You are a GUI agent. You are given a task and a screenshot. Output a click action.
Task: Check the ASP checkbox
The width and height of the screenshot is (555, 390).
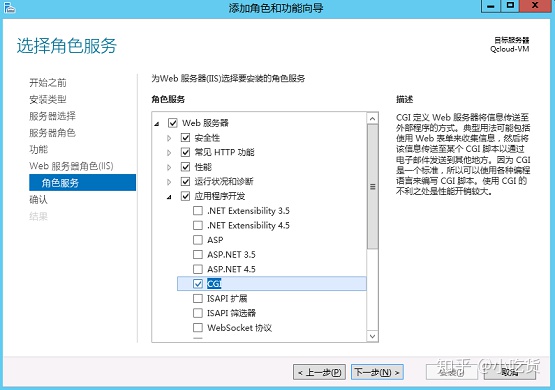pos(198,240)
